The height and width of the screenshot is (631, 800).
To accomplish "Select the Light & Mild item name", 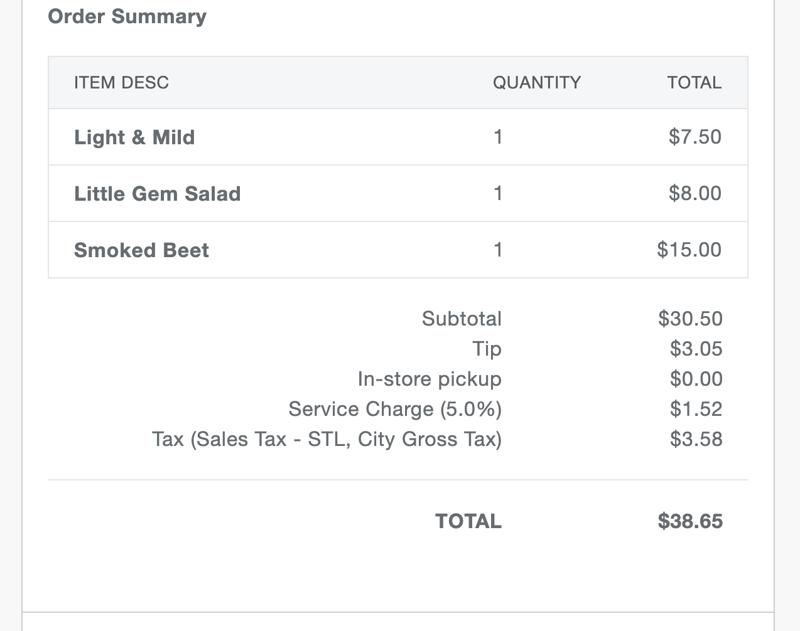I will [134, 137].
